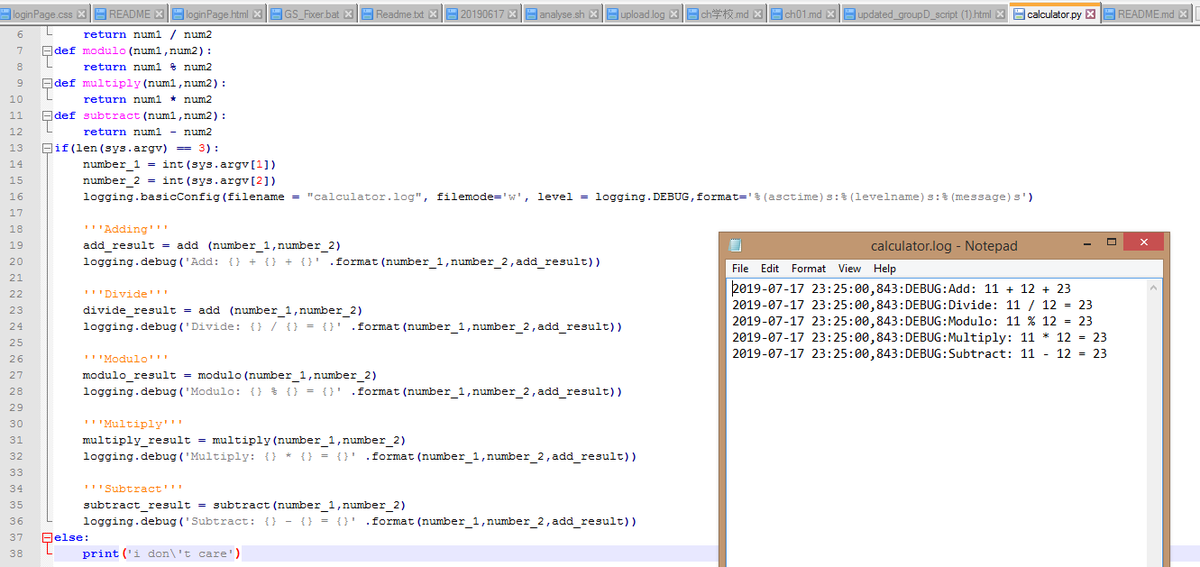Image resolution: width=1200 pixels, height=567 pixels.
Task: Open the updated_groupD_script (1).html tab
Action: pos(924,15)
